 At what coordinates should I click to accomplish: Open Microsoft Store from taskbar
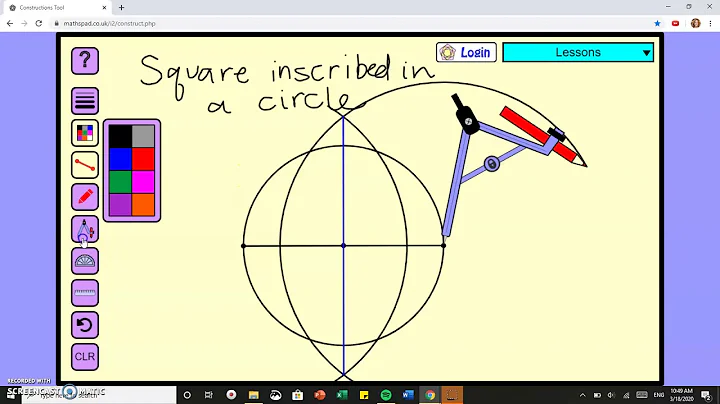pos(298,395)
